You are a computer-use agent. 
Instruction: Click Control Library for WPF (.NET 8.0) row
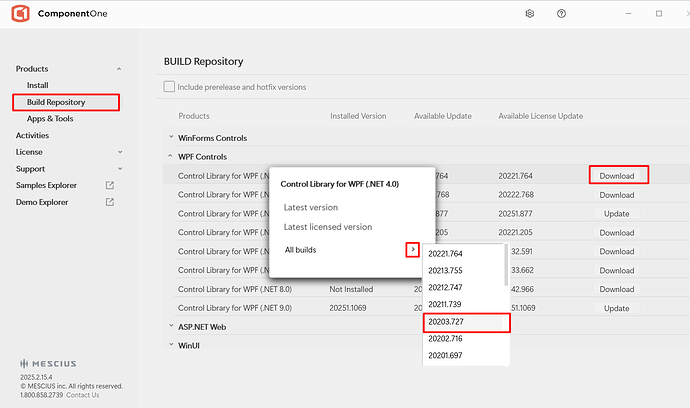point(235,289)
